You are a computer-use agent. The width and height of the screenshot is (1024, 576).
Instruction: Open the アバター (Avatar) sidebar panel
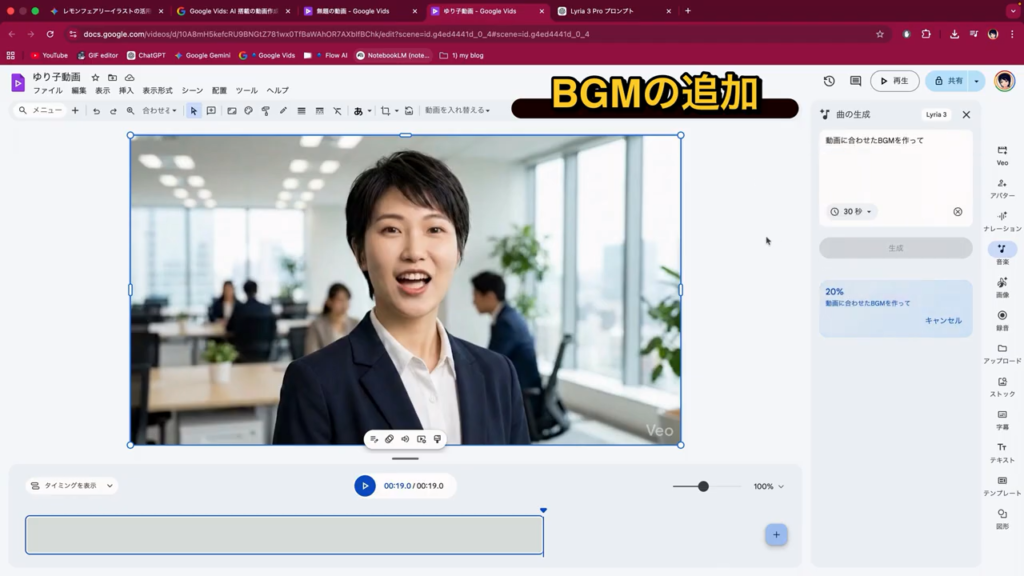[1001, 188]
